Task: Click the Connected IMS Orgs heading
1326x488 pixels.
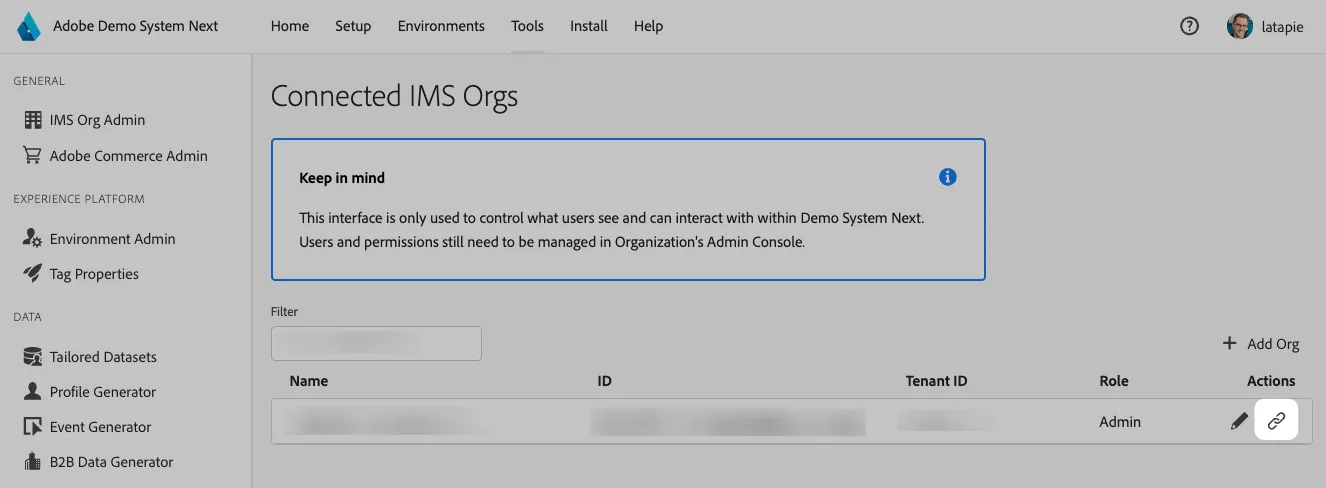Action: [395, 96]
